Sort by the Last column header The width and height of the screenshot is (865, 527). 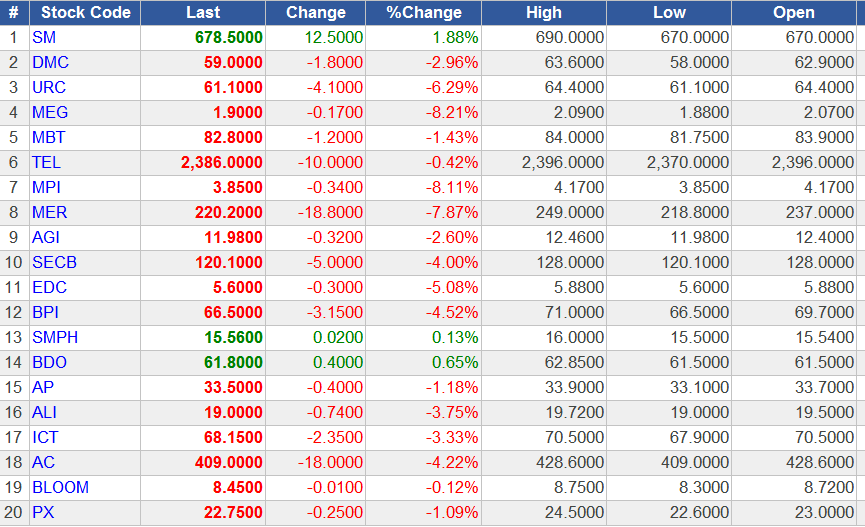tap(203, 13)
